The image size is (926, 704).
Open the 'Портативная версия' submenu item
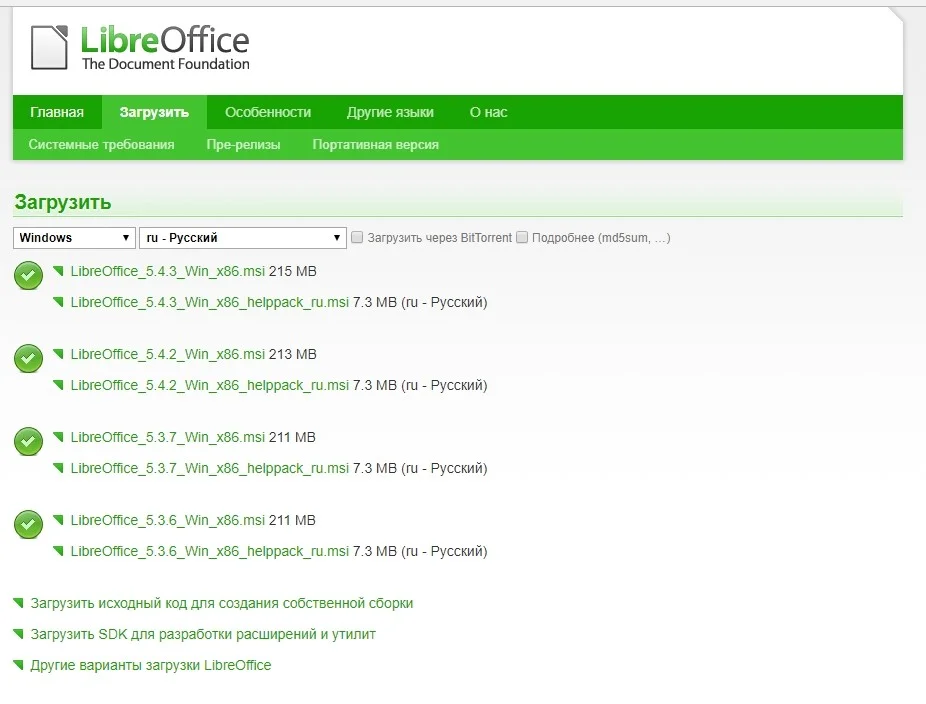click(376, 144)
